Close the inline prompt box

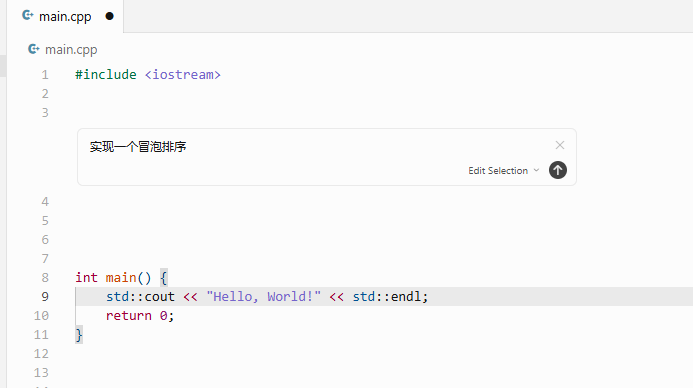(x=560, y=145)
